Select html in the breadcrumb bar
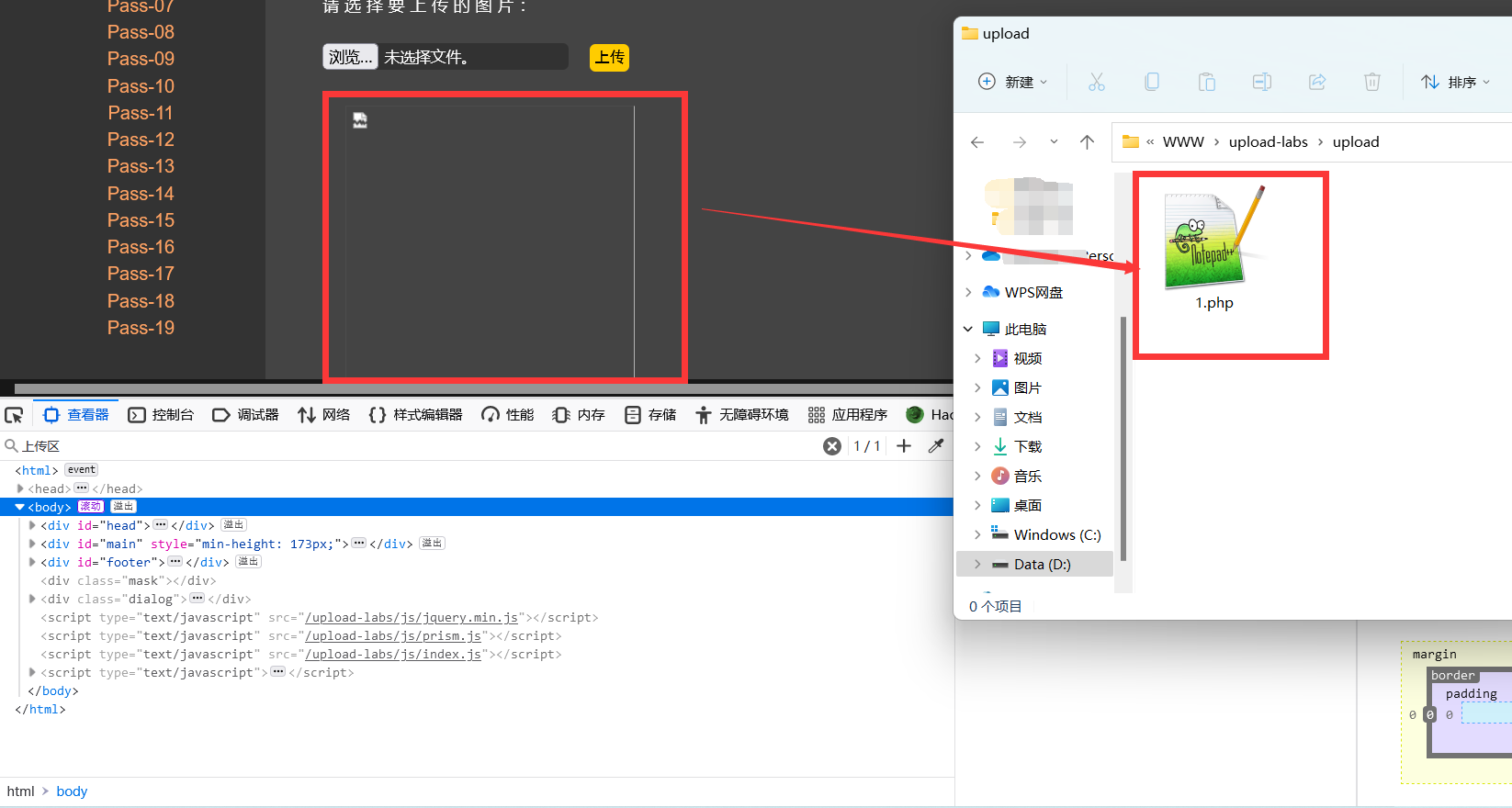Viewport: 1512px width, 808px height. pos(20,791)
